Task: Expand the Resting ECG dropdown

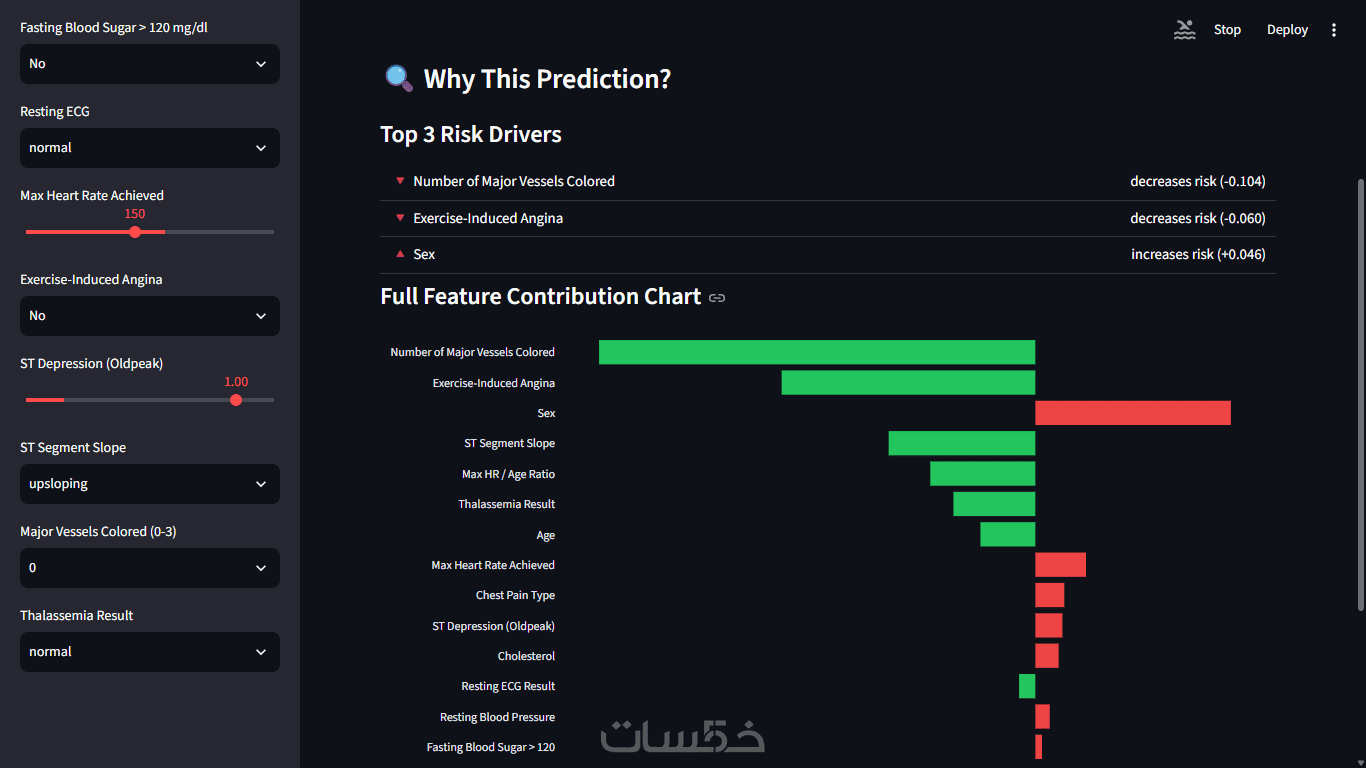Action: 150,148
